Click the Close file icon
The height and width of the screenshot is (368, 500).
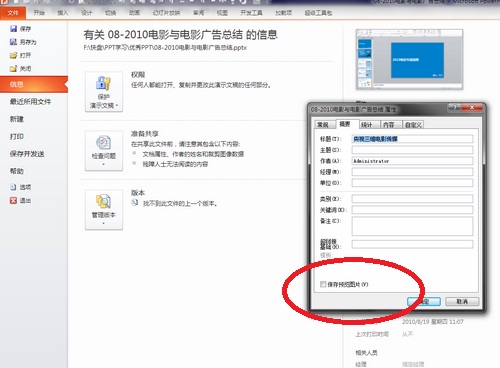13,69
